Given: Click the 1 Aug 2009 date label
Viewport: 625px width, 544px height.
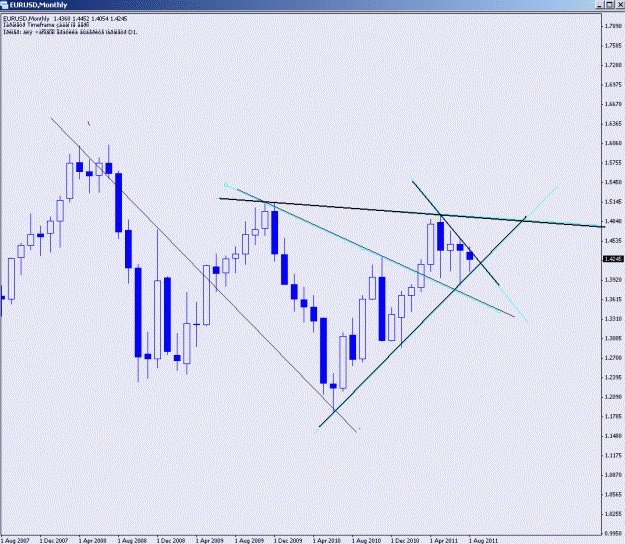Looking at the screenshot, I should (249, 541).
